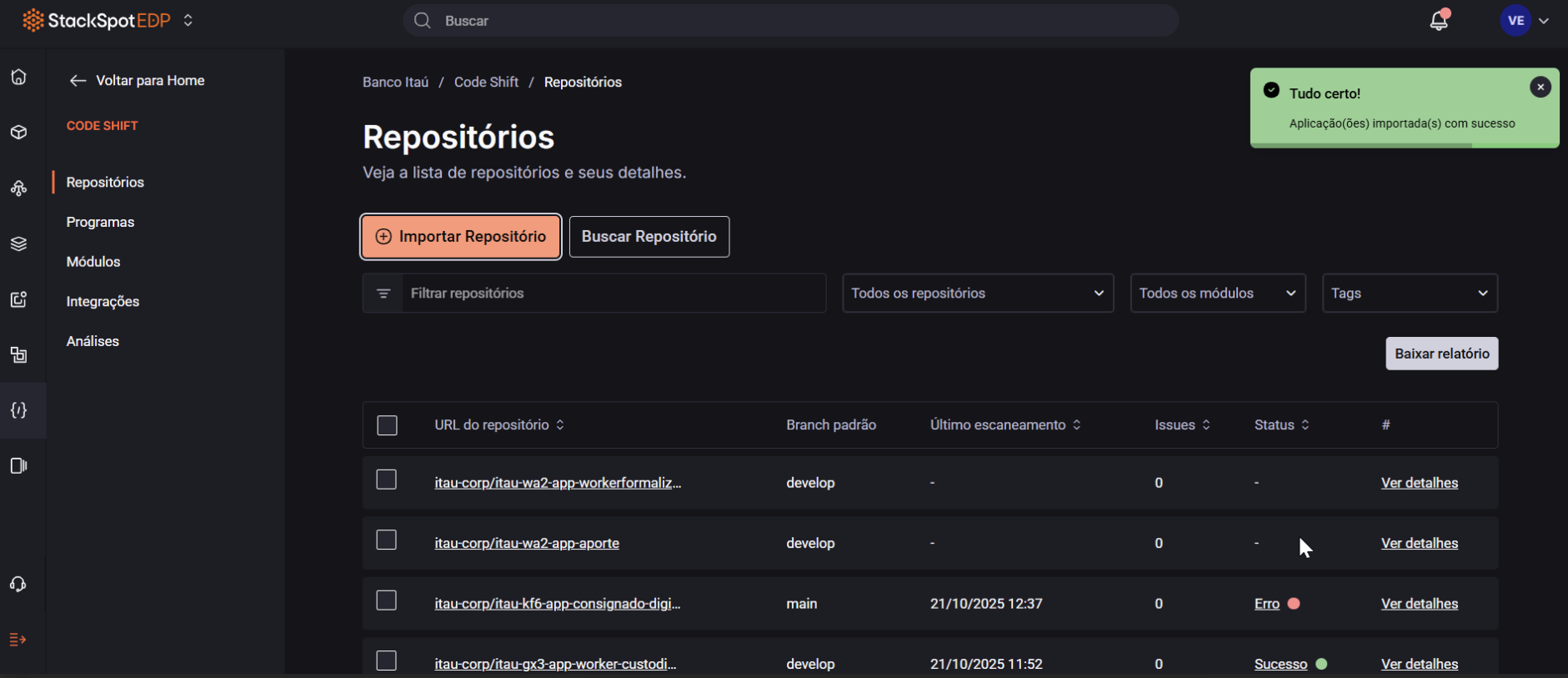Click the headset support icon
The width and height of the screenshot is (1568, 678).
tap(18, 585)
